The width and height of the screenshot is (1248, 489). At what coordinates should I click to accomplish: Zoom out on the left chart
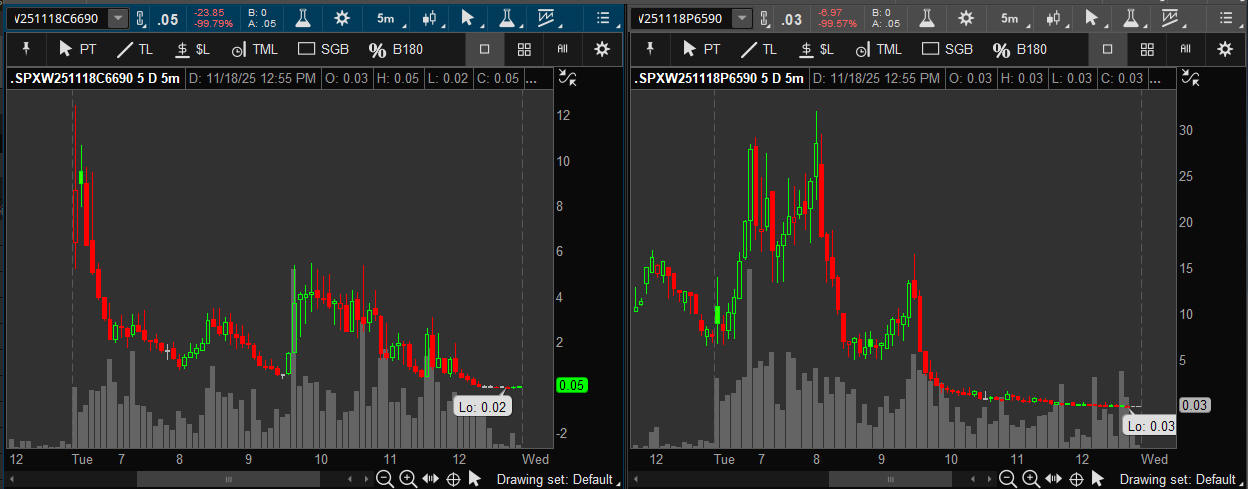point(384,479)
